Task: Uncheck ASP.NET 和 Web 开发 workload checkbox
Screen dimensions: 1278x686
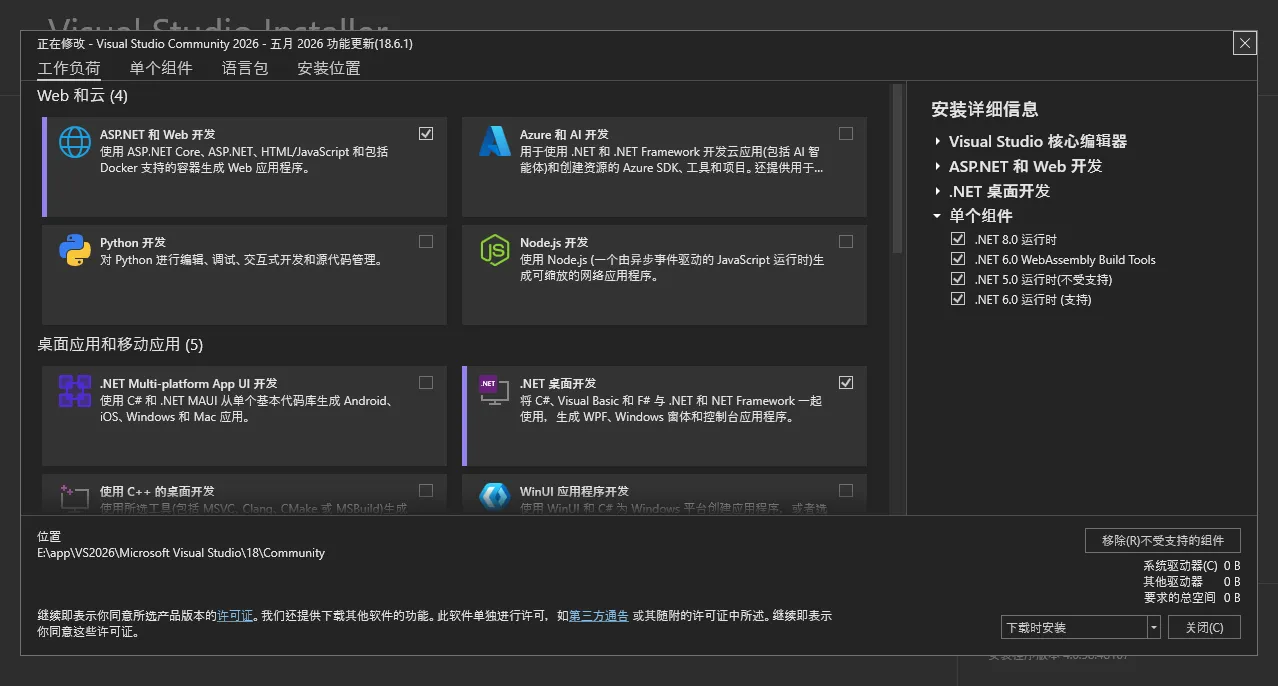Action: (x=426, y=133)
